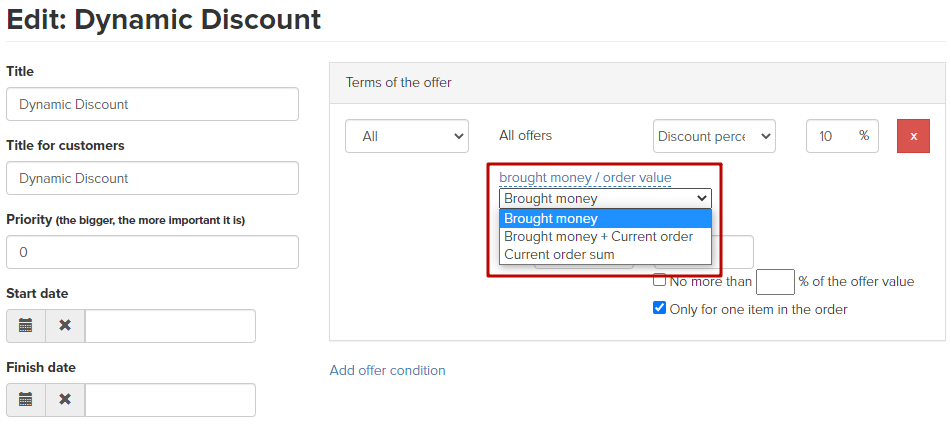Pick the 'Current order sum' option
The height and width of the screenshot is (432, 951).
[605, 255]
